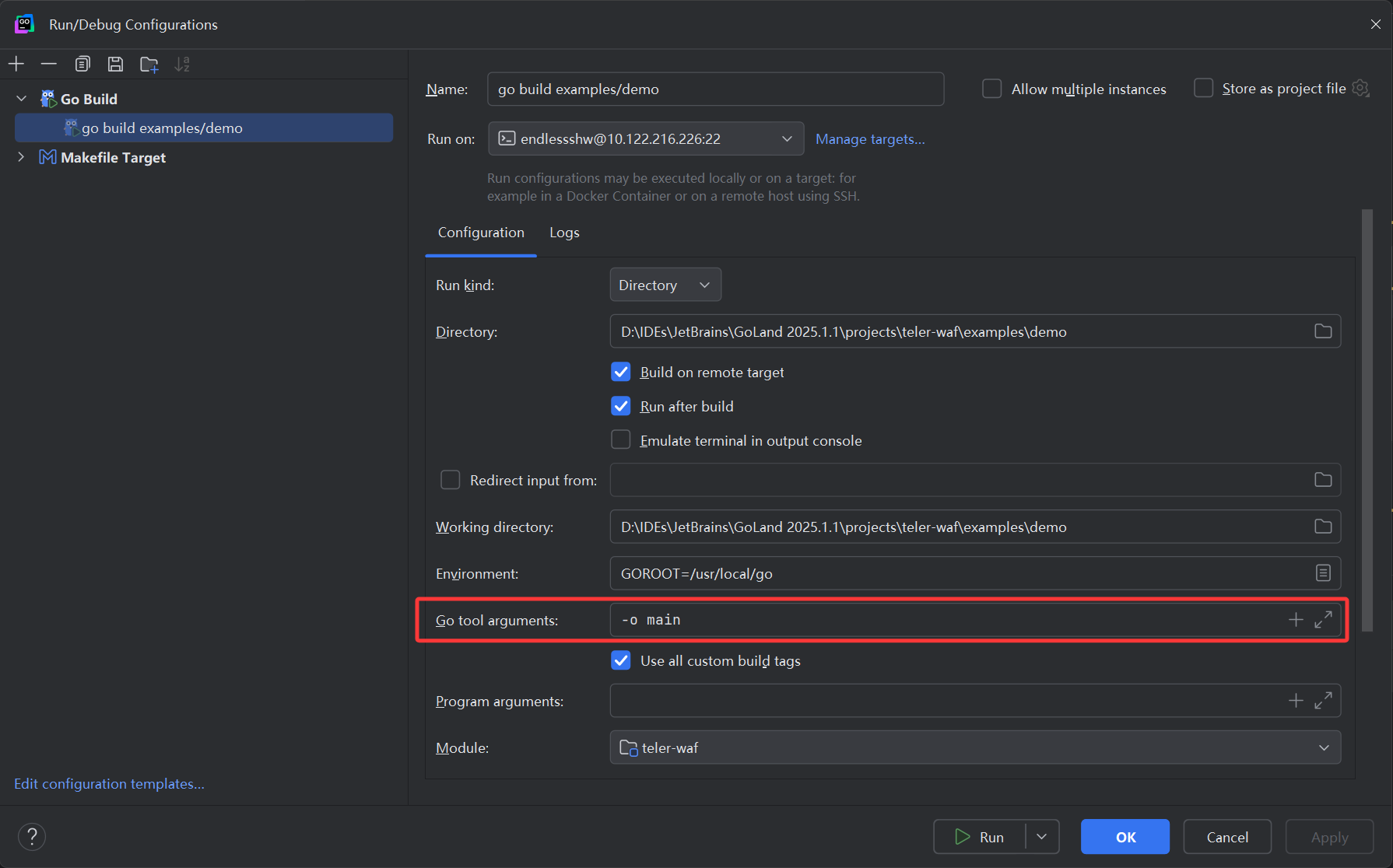Click the Cancel button

(x=1227, y=837)
